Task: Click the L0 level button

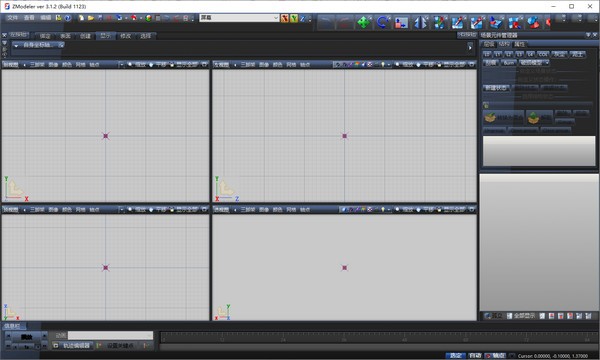Action: [487, 54]
